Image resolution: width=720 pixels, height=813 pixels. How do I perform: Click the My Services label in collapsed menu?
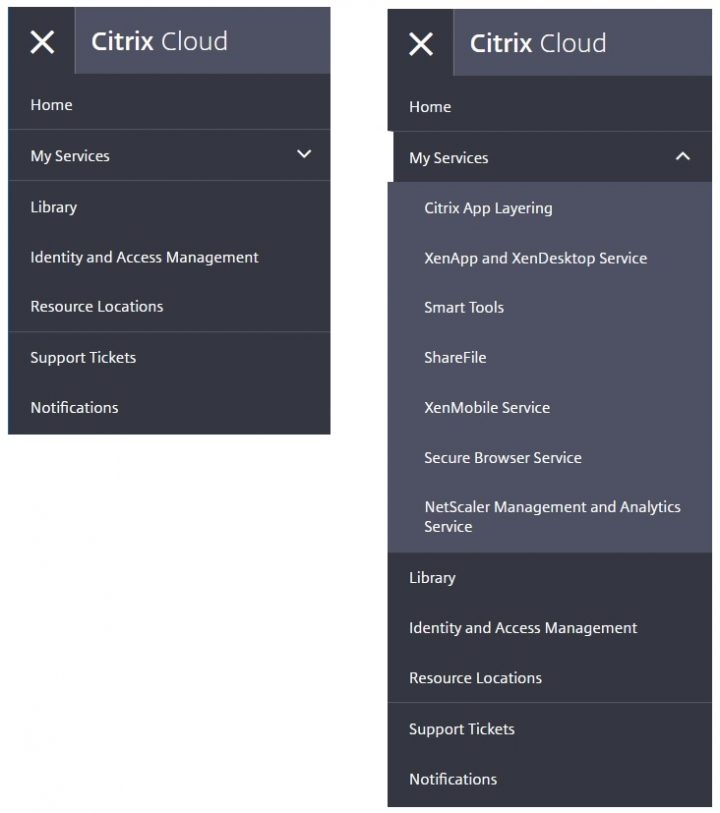(70, 156)
